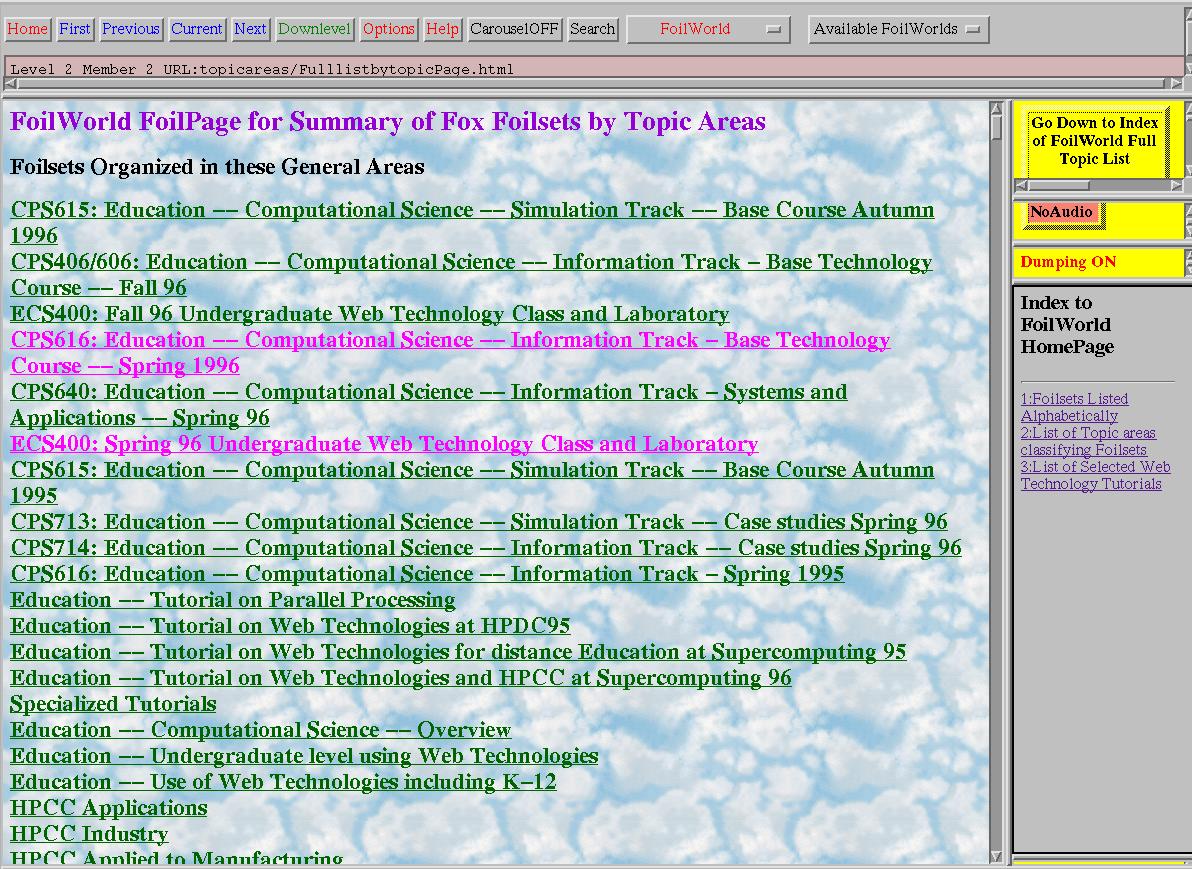
Task: Open the Foilsets Listed Alphabetically index link
Action: pos(1074,408)
